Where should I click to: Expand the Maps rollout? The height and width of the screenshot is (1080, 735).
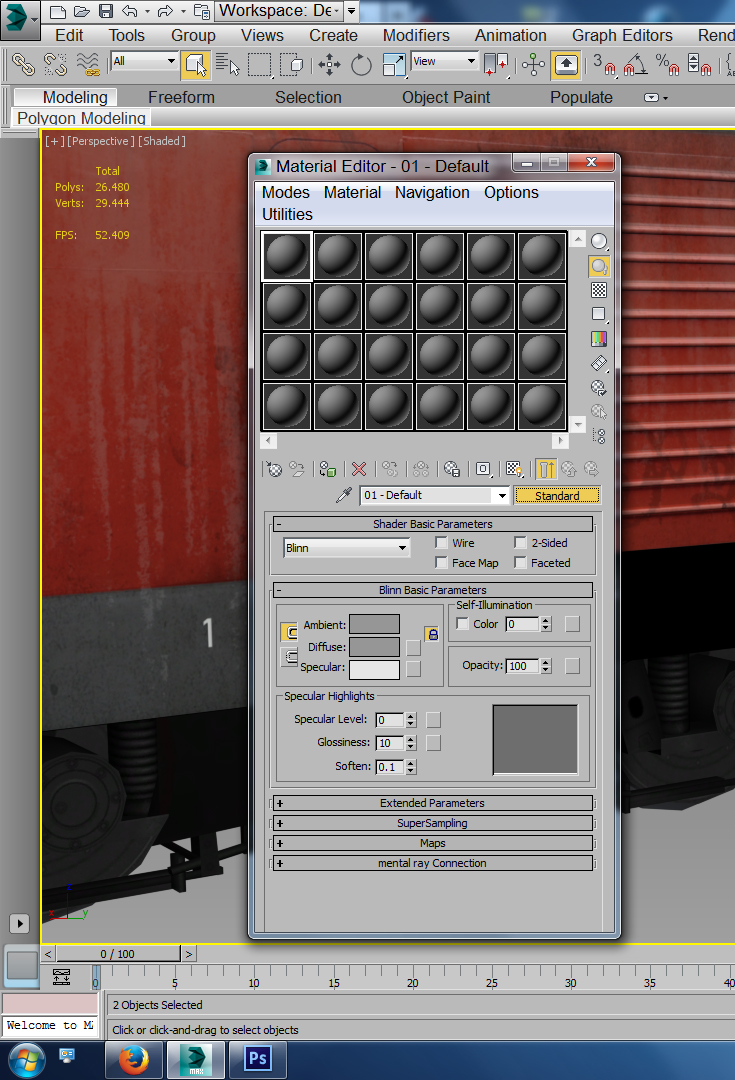[433, 843]
